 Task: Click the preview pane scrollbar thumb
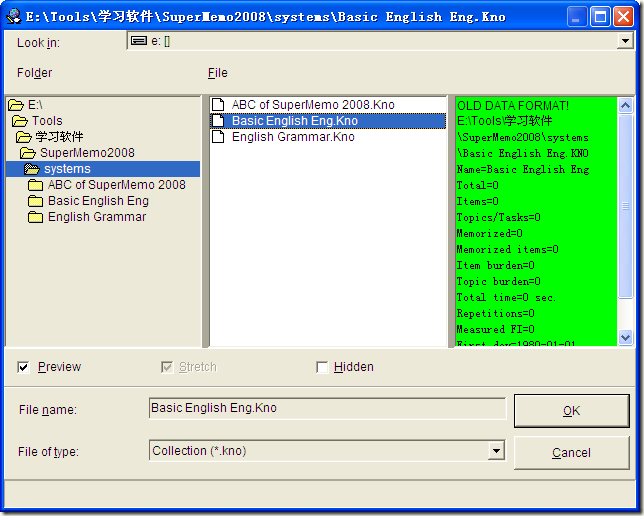tap(625, 207)
